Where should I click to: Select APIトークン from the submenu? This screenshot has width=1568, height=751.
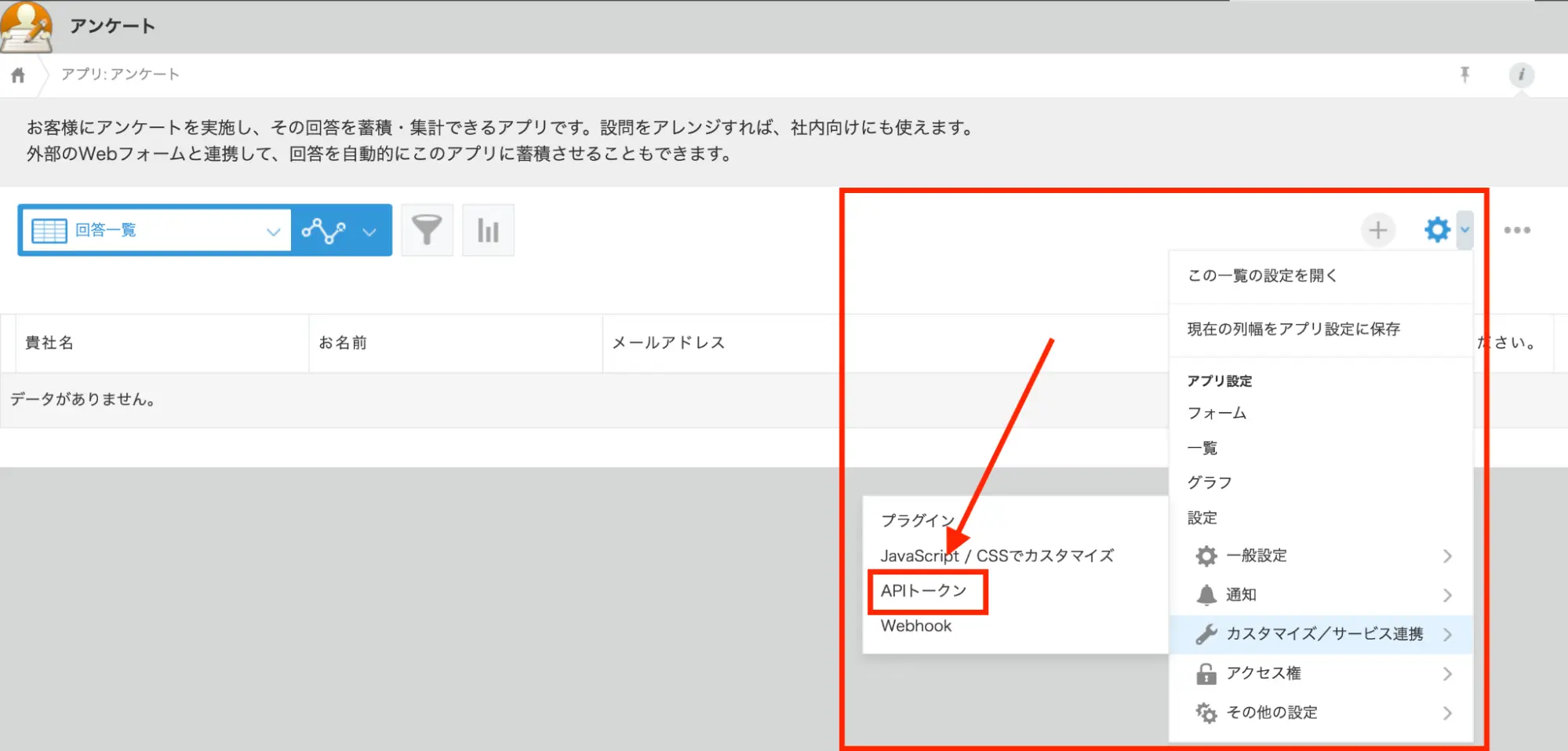tap(923, 591)
